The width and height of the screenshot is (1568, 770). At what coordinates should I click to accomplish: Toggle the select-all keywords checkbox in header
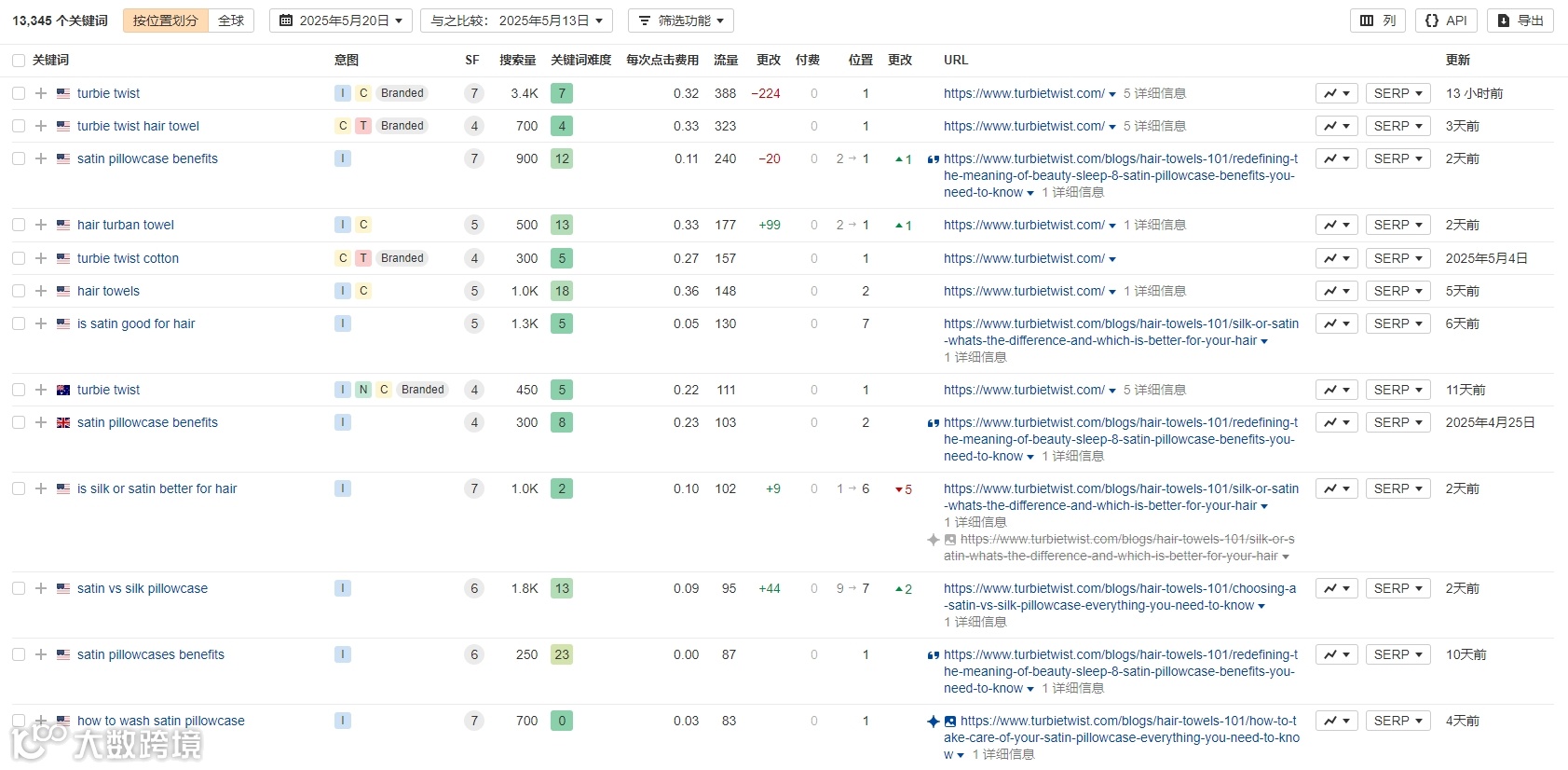(19, 61)
